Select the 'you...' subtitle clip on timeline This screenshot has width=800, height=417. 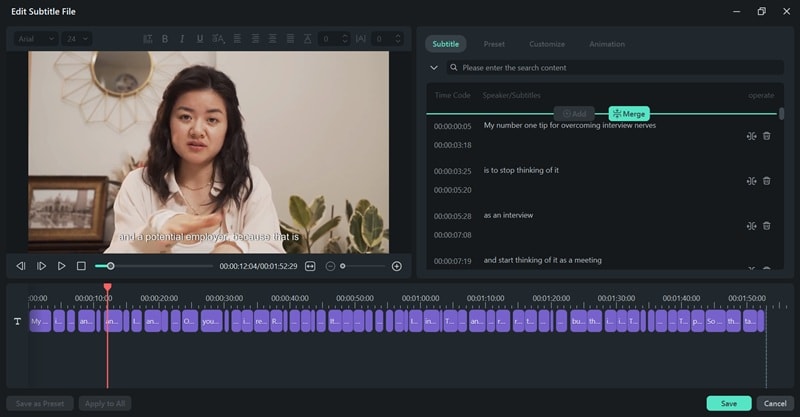point(211,321)
